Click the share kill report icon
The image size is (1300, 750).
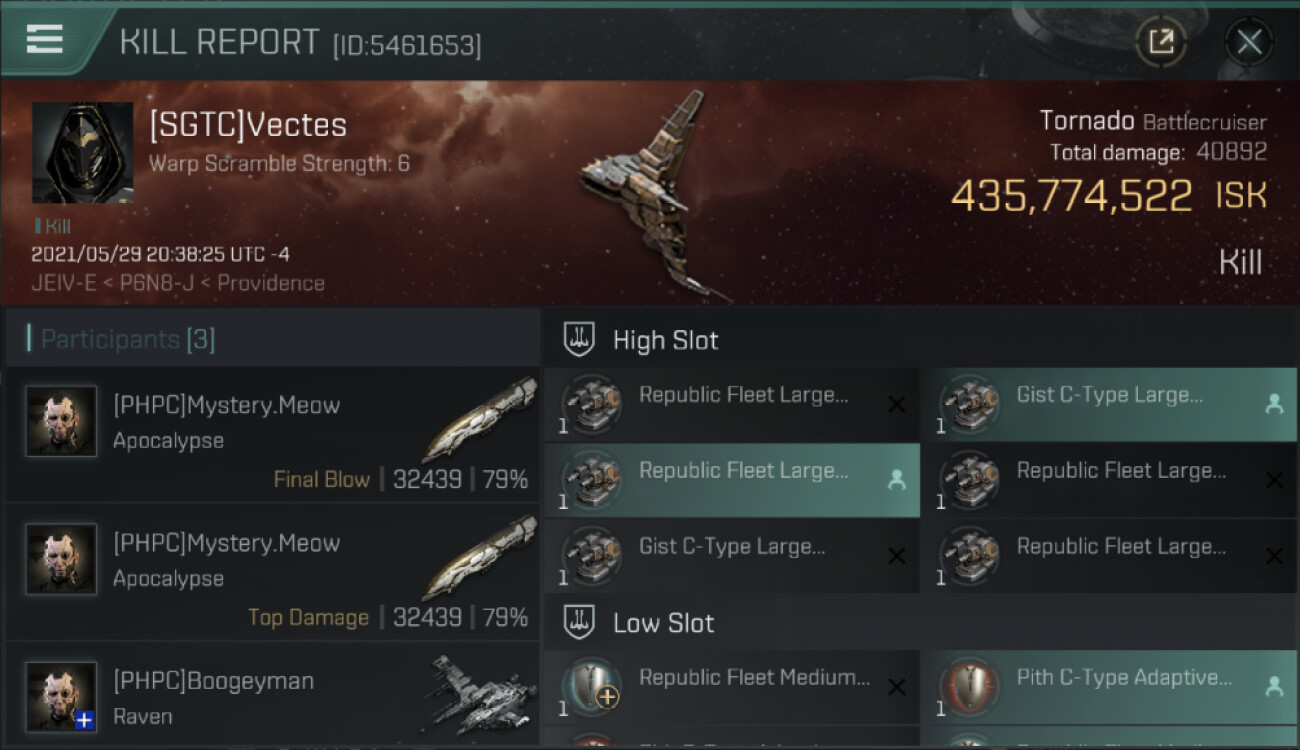click(x=1160, y=42)
